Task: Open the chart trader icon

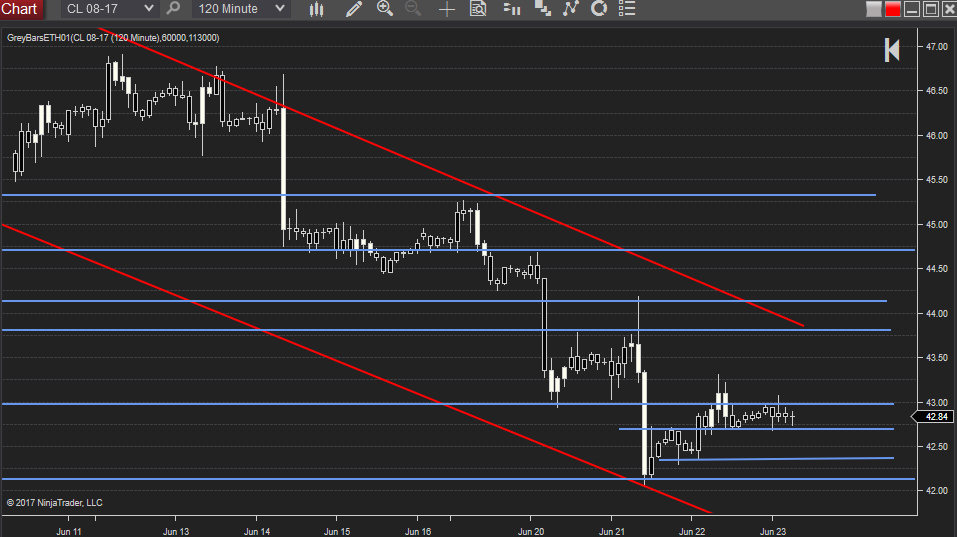Action: [511, 9]
